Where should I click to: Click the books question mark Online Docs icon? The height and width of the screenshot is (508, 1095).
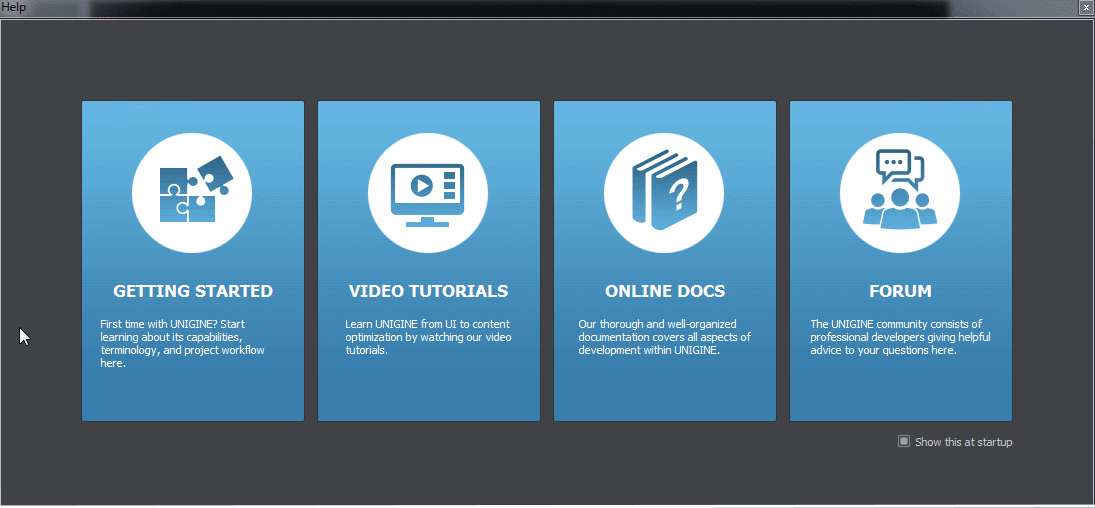[x=664, y=192]
